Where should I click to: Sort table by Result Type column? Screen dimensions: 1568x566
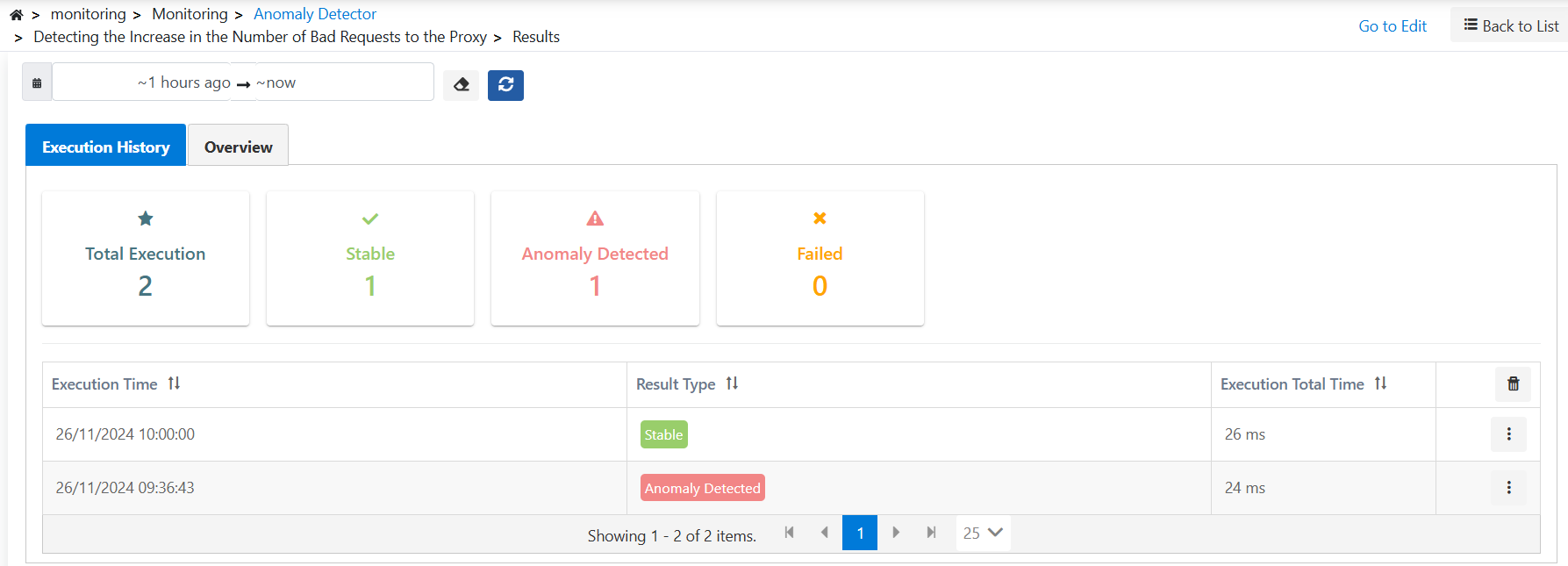coord(732,383)
